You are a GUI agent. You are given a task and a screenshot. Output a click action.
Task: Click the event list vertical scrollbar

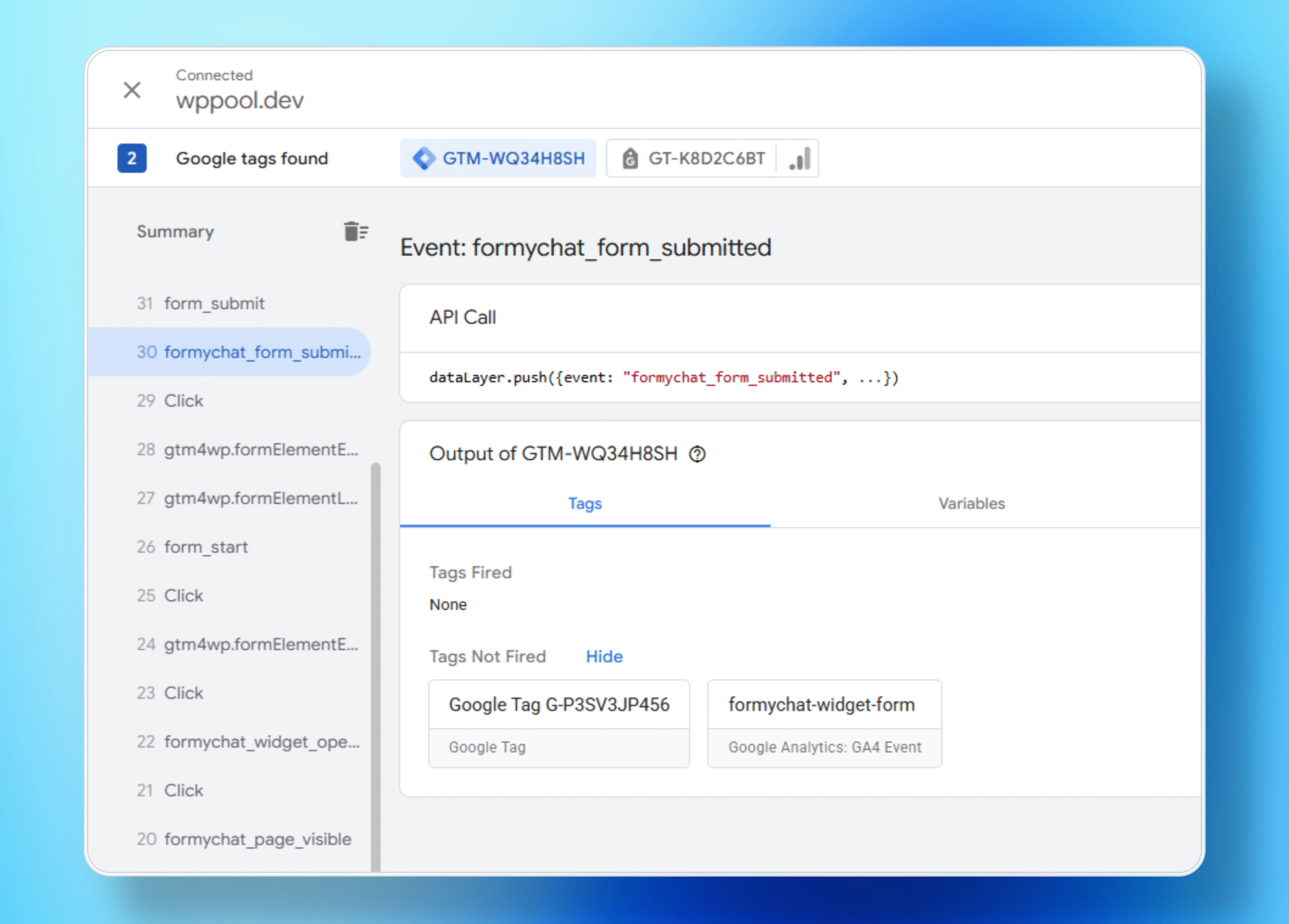376,667
